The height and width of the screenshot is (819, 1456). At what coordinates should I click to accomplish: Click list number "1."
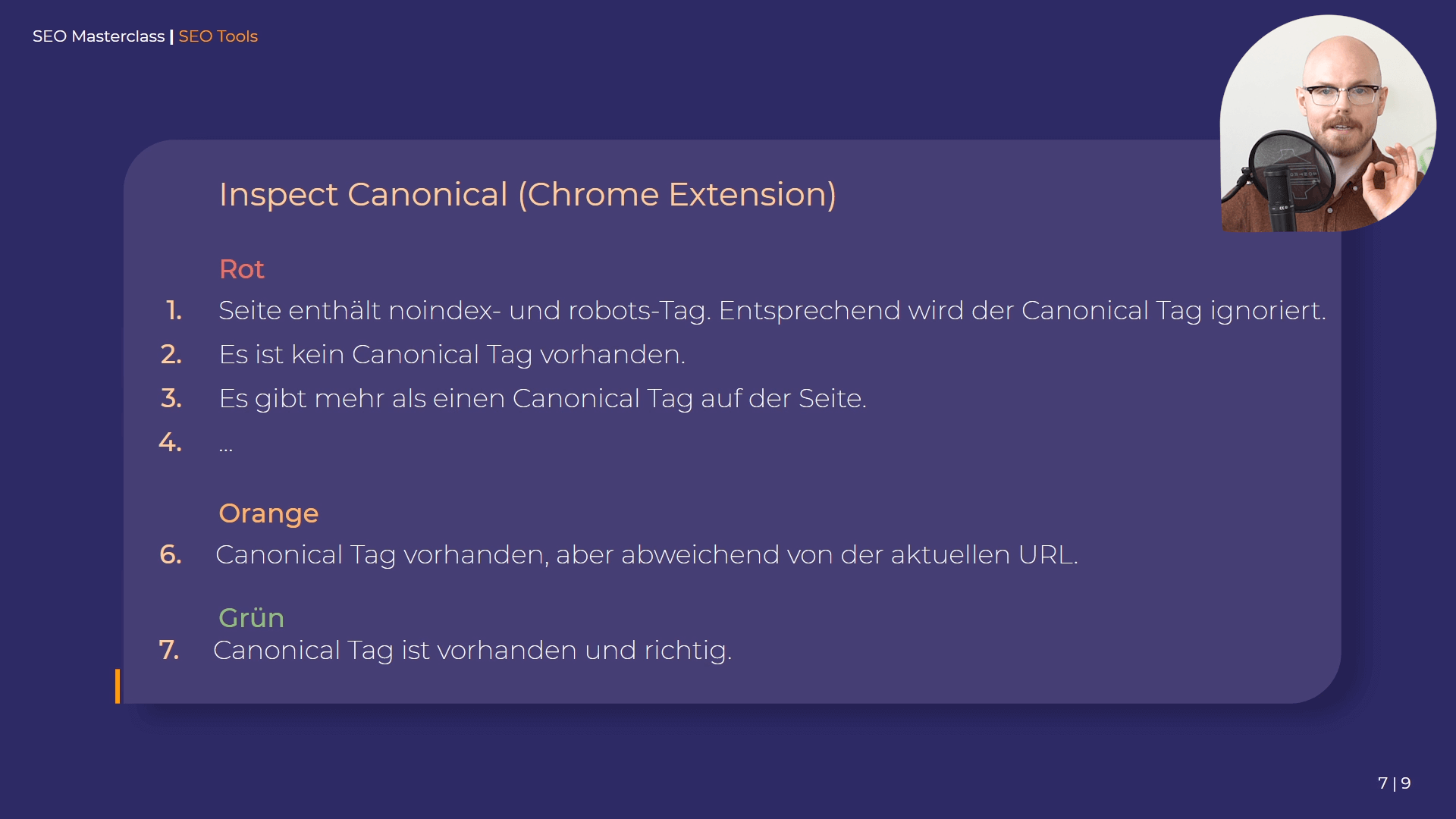174,311
